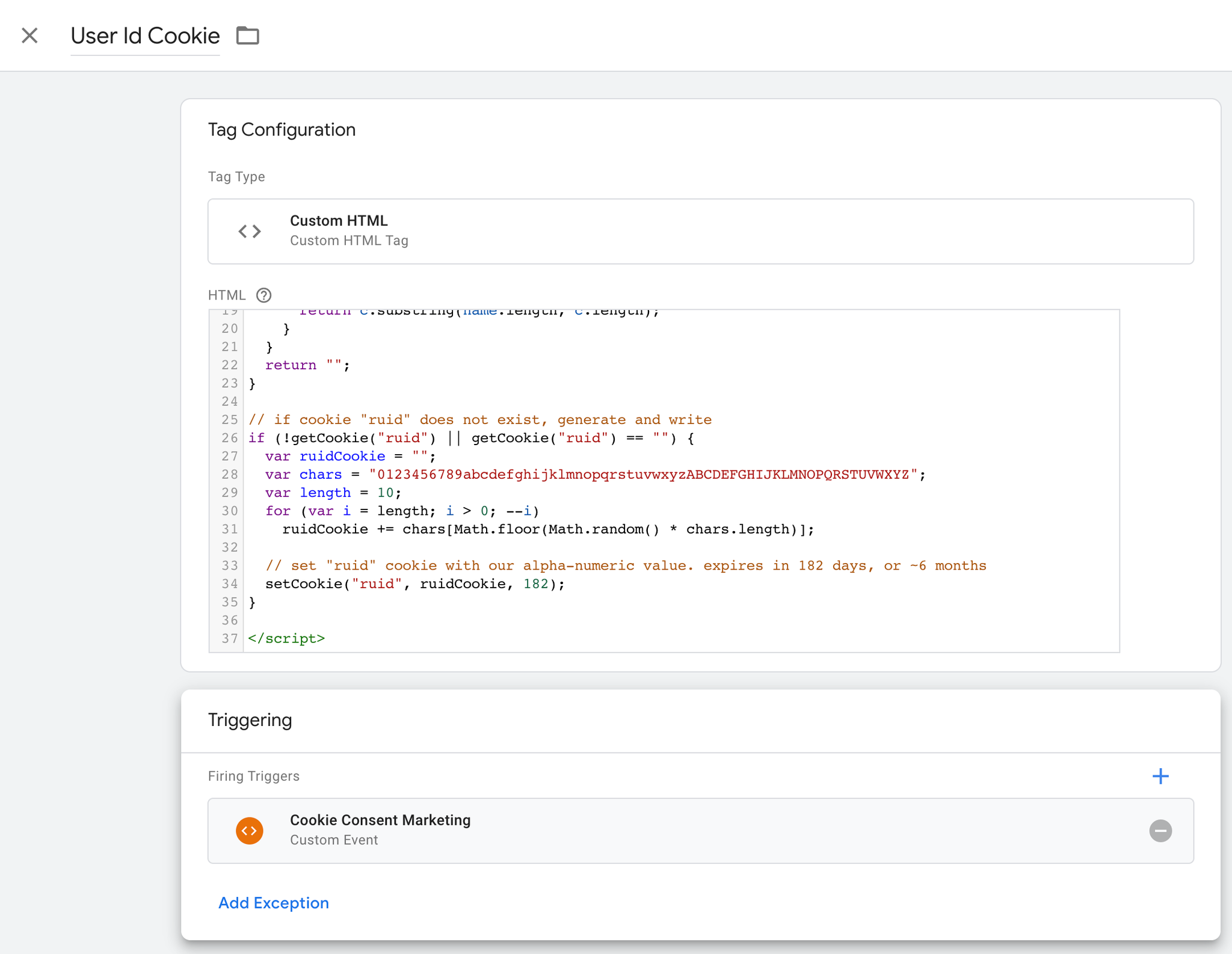Click the var length = 10 line
This screenshot has height=954, width=1232.
coord(333,493)
